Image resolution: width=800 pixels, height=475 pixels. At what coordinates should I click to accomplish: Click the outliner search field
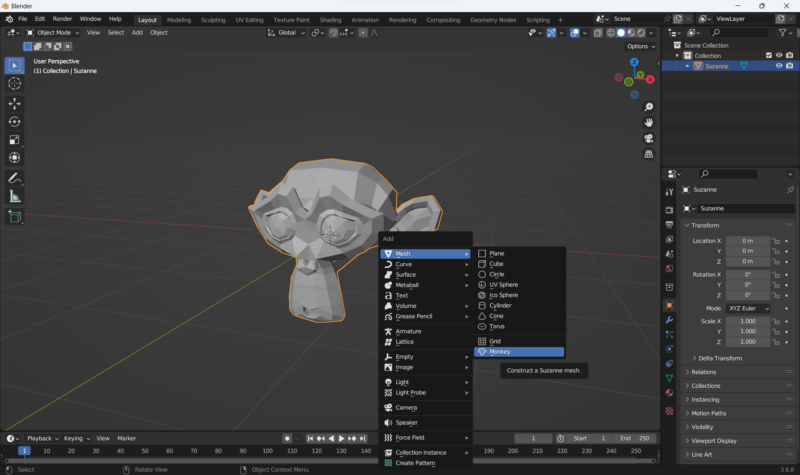point(739,33)
